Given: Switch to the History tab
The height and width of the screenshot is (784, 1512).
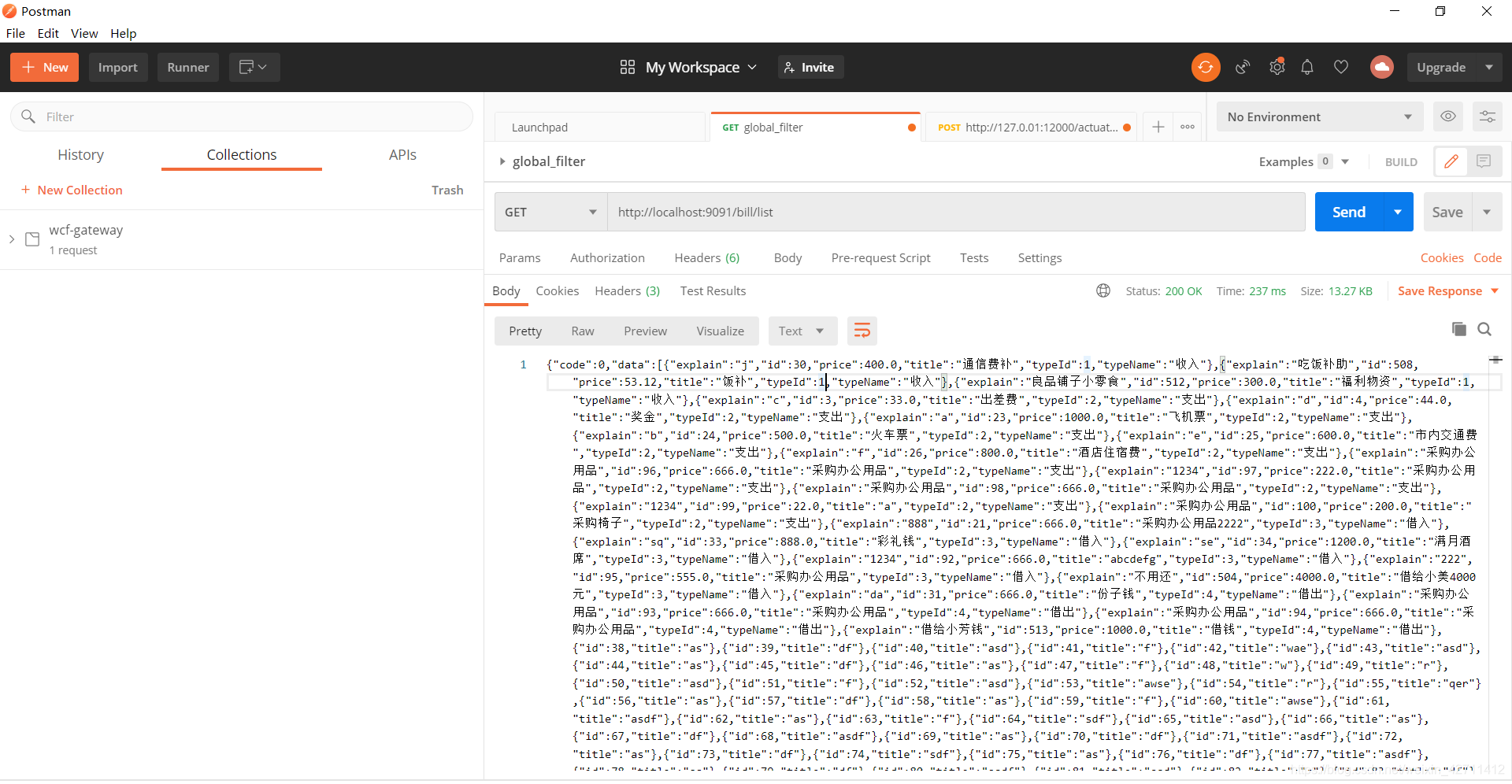Looking at the screenshot, I should pyautogui.click(x=80, y=154).
